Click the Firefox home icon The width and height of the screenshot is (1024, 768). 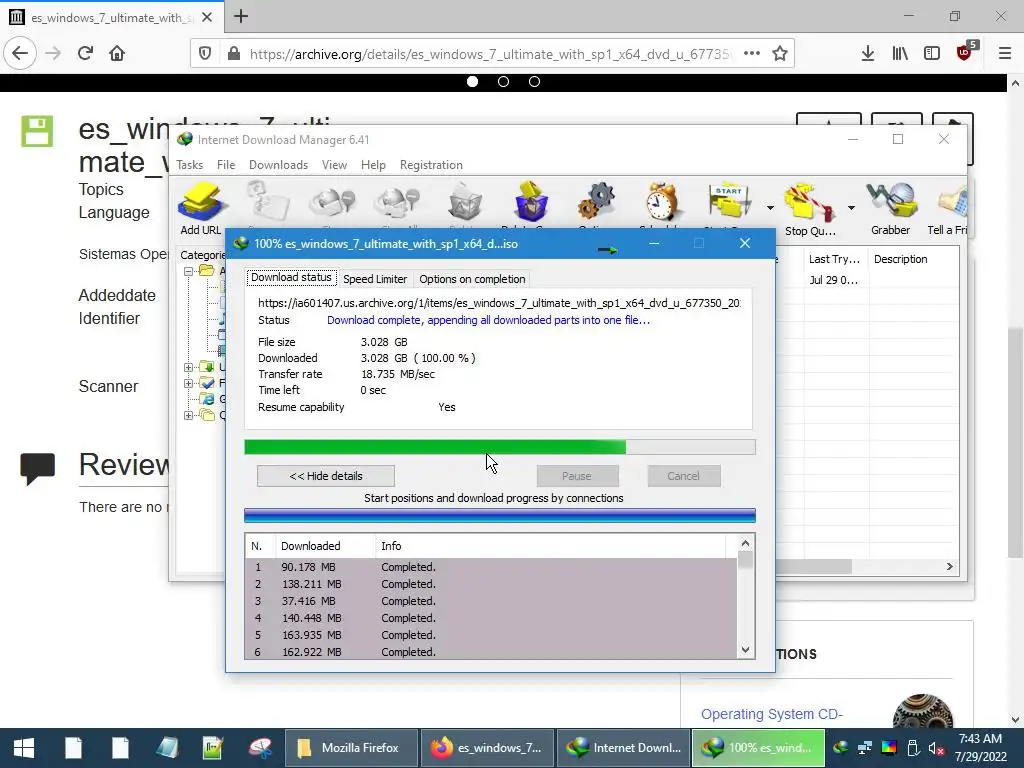point(117,53)
